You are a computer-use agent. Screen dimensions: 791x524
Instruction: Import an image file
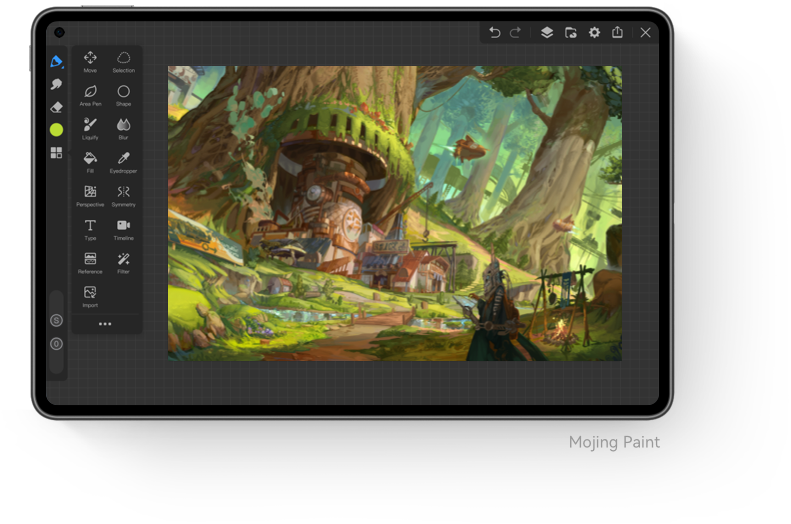coord(90,297)
